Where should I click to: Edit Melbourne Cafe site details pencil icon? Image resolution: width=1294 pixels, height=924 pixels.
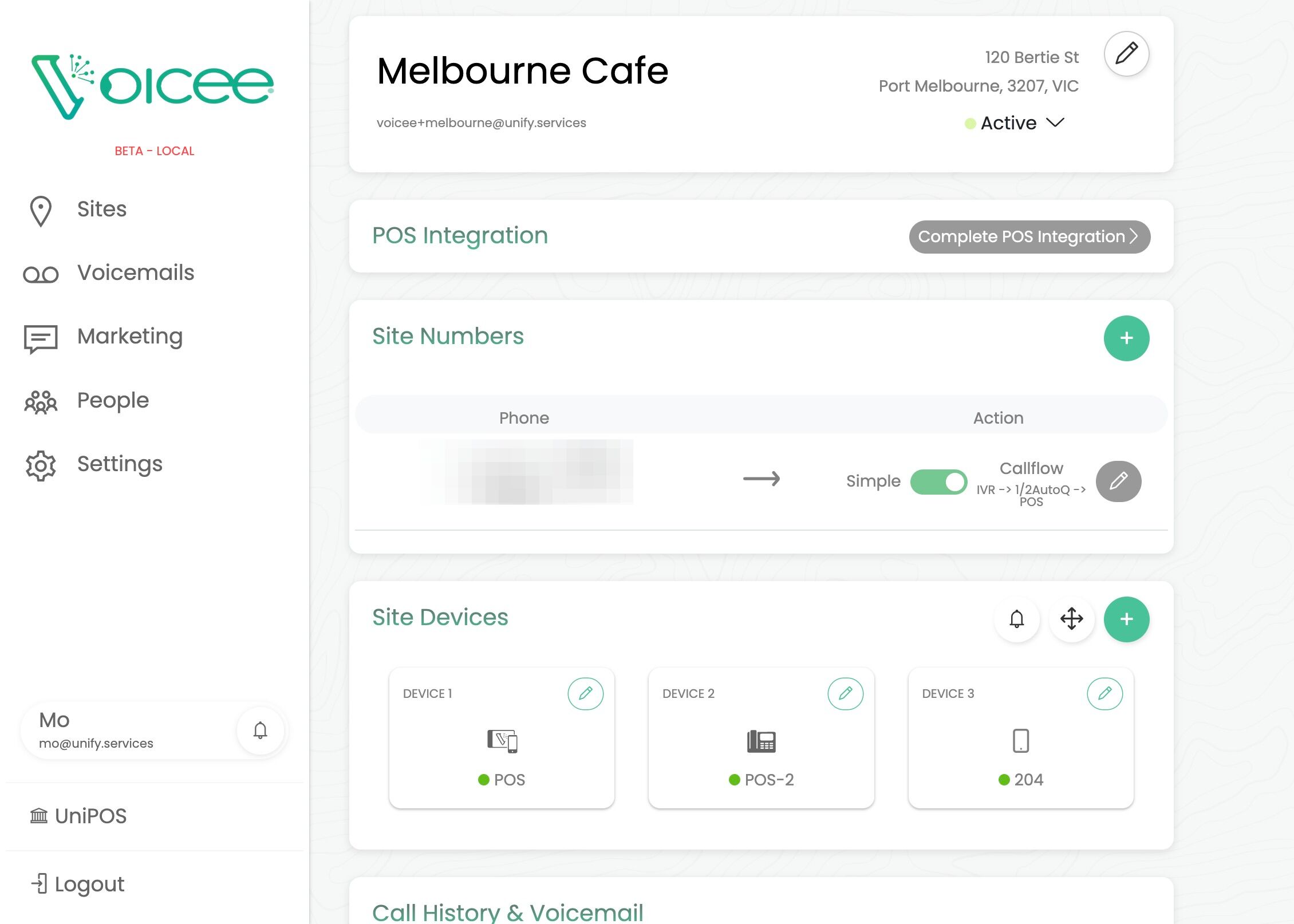pyautogui.click(x=1126, y=54)
